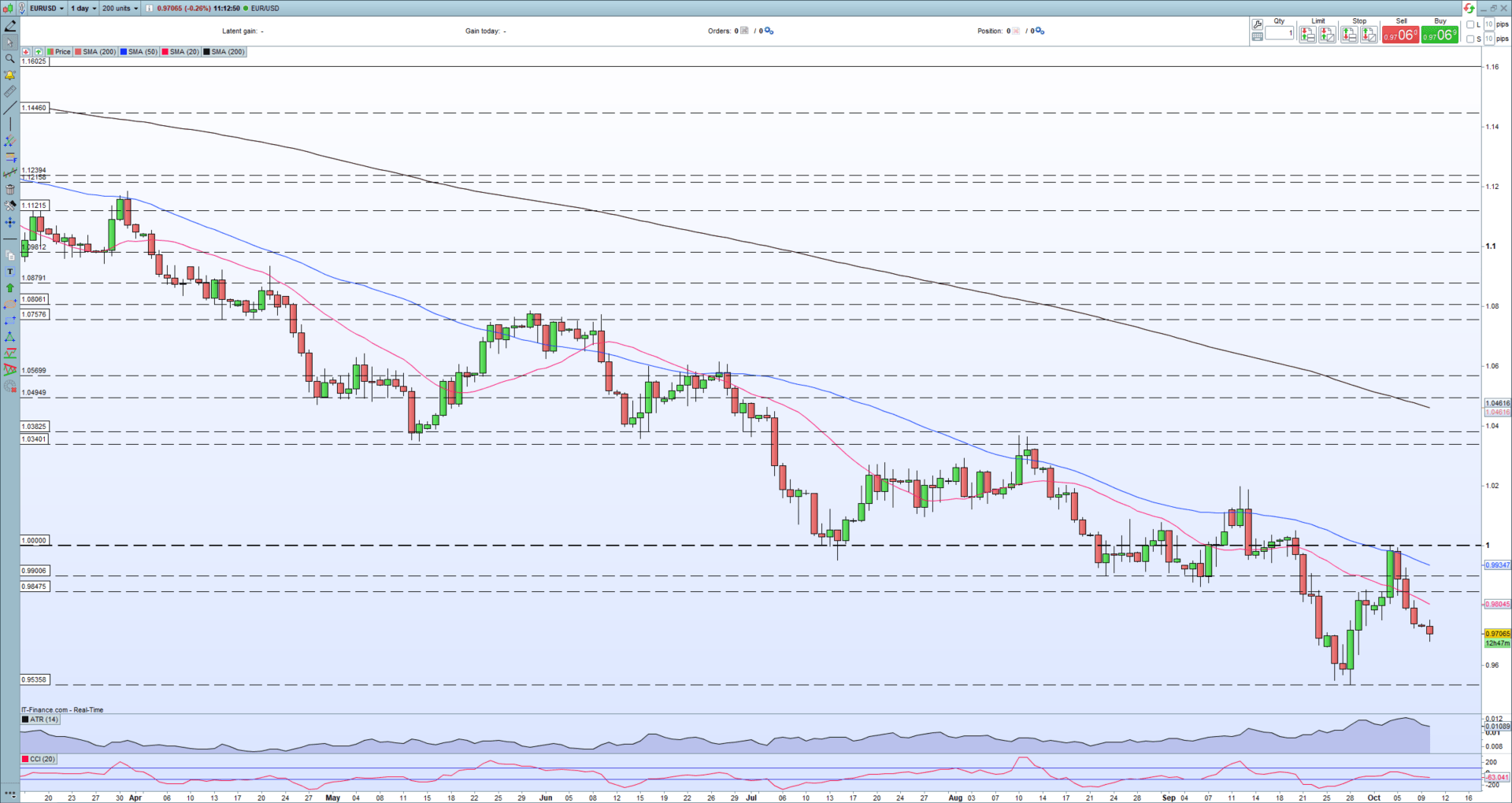Image resolution: width=1512 pixels, height=803 pixels.
Task: Select the dashed rectangle drawing tool
Action: 9,321
